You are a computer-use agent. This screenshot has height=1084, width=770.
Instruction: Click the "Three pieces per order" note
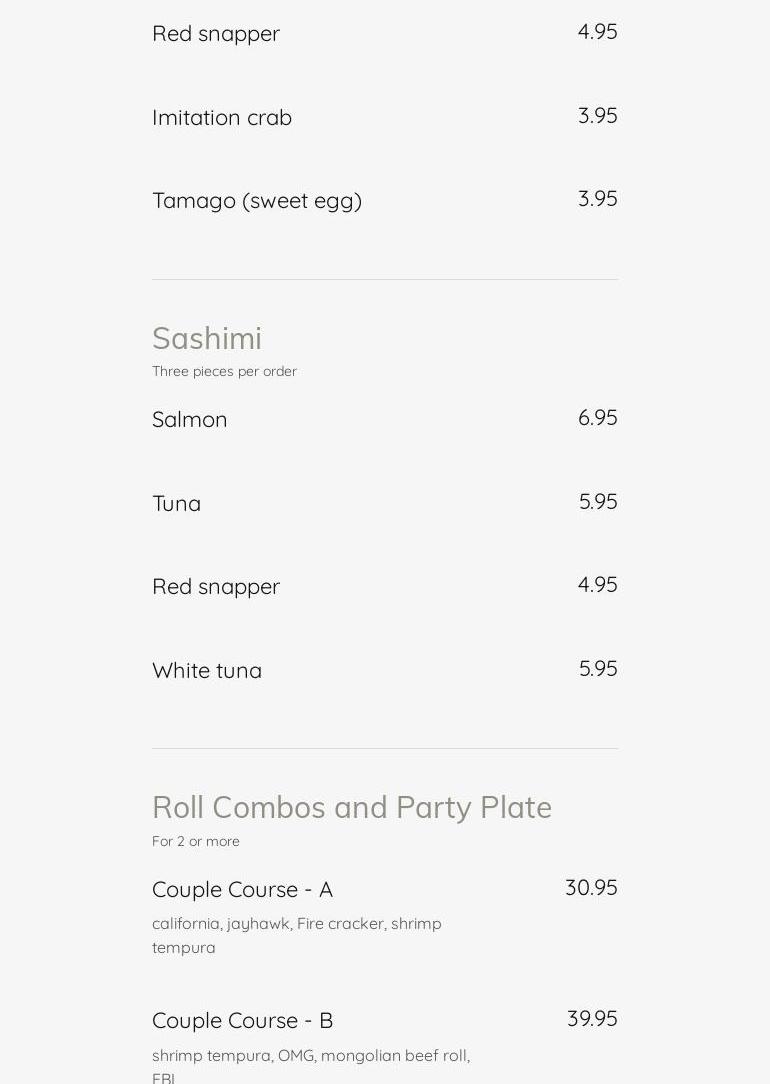click(224, 372)
